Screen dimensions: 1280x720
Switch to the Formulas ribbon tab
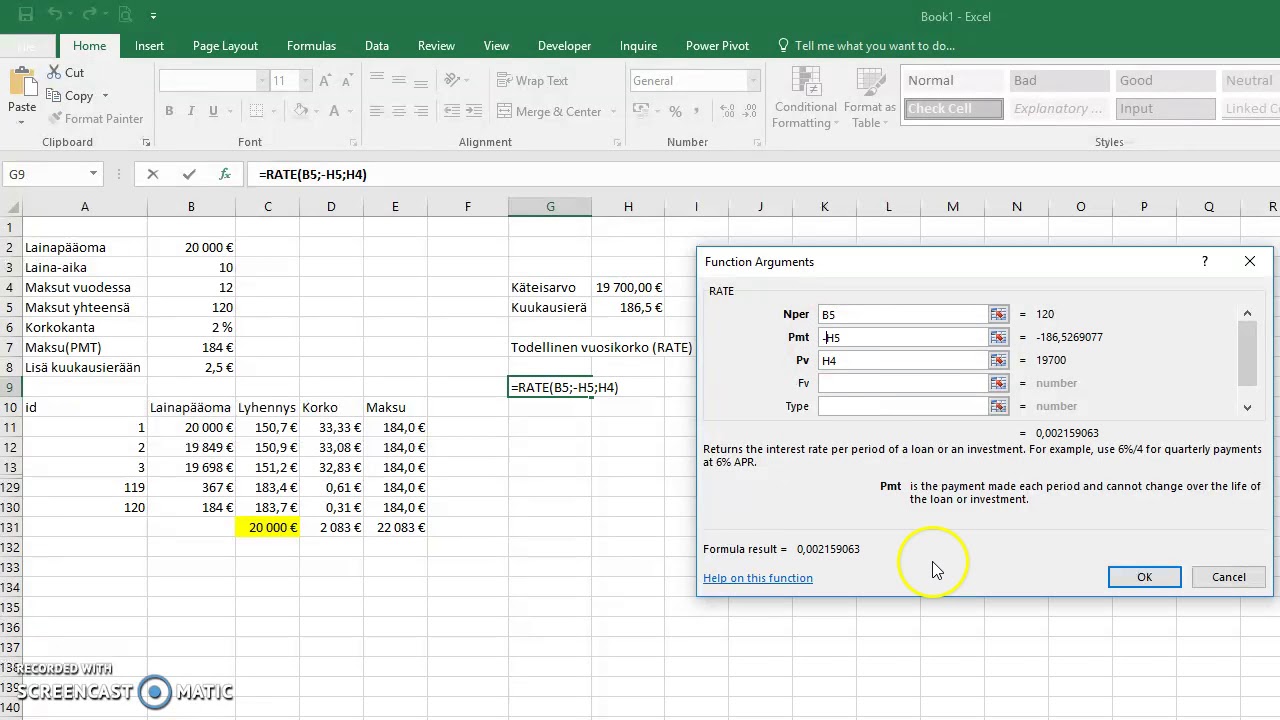[x=311, y=46]
